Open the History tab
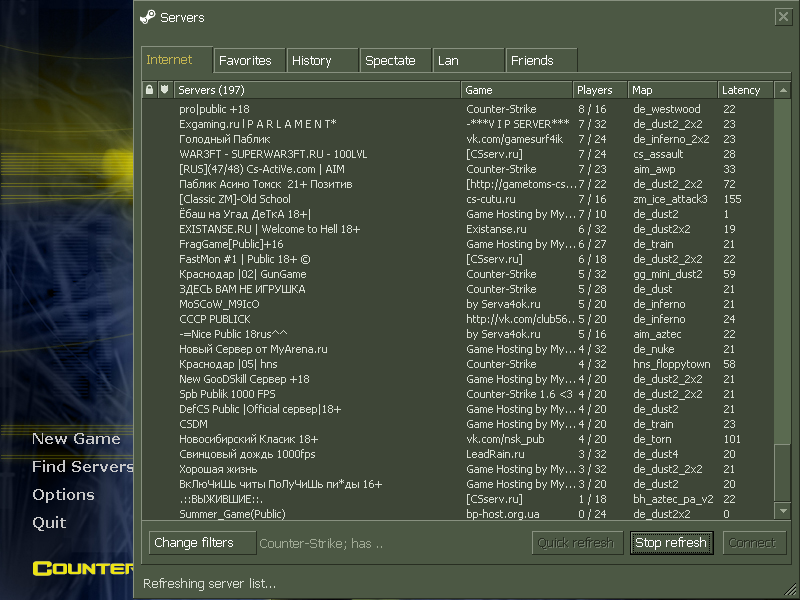Screen dimensions: 800x600 pos(322,61)
